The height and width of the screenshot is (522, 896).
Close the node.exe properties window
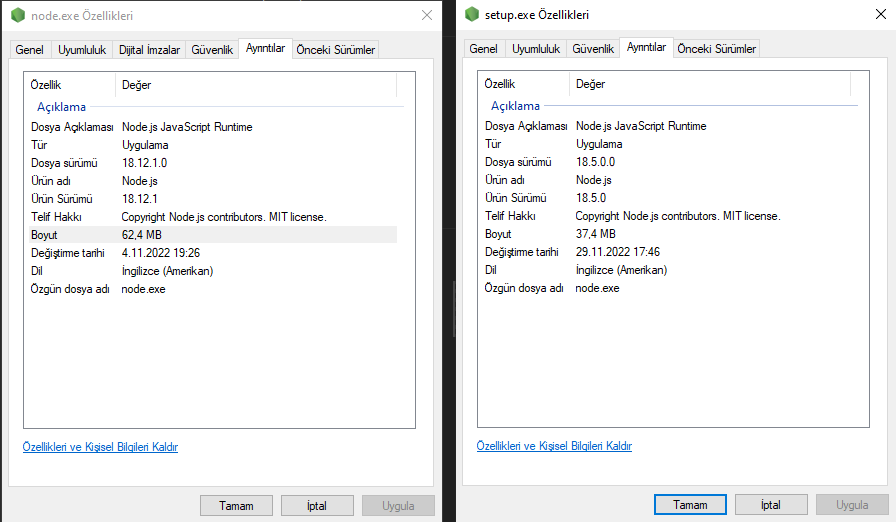tap(427, 15)
